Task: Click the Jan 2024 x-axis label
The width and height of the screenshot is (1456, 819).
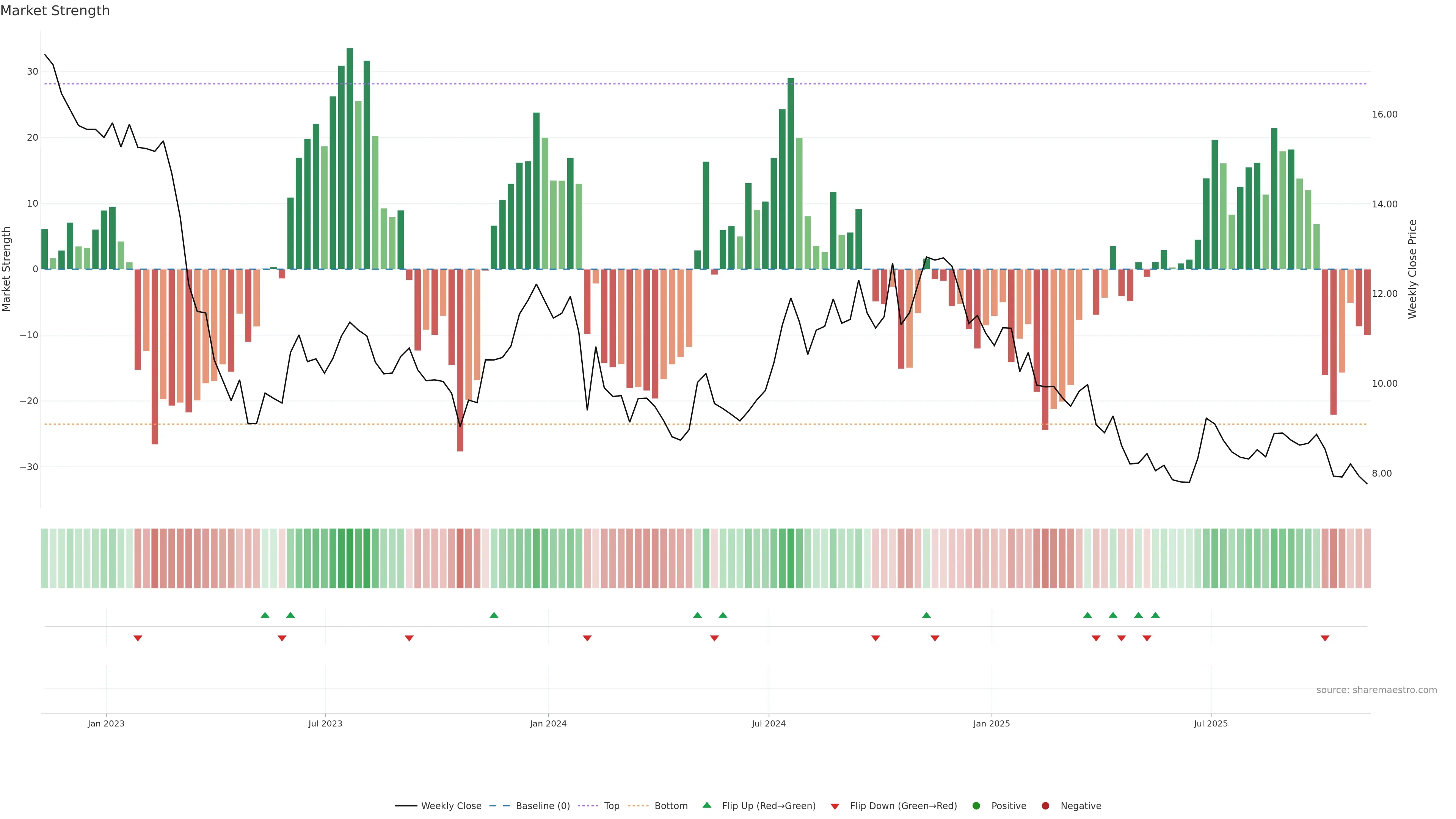Action: [x=548, y=723]
